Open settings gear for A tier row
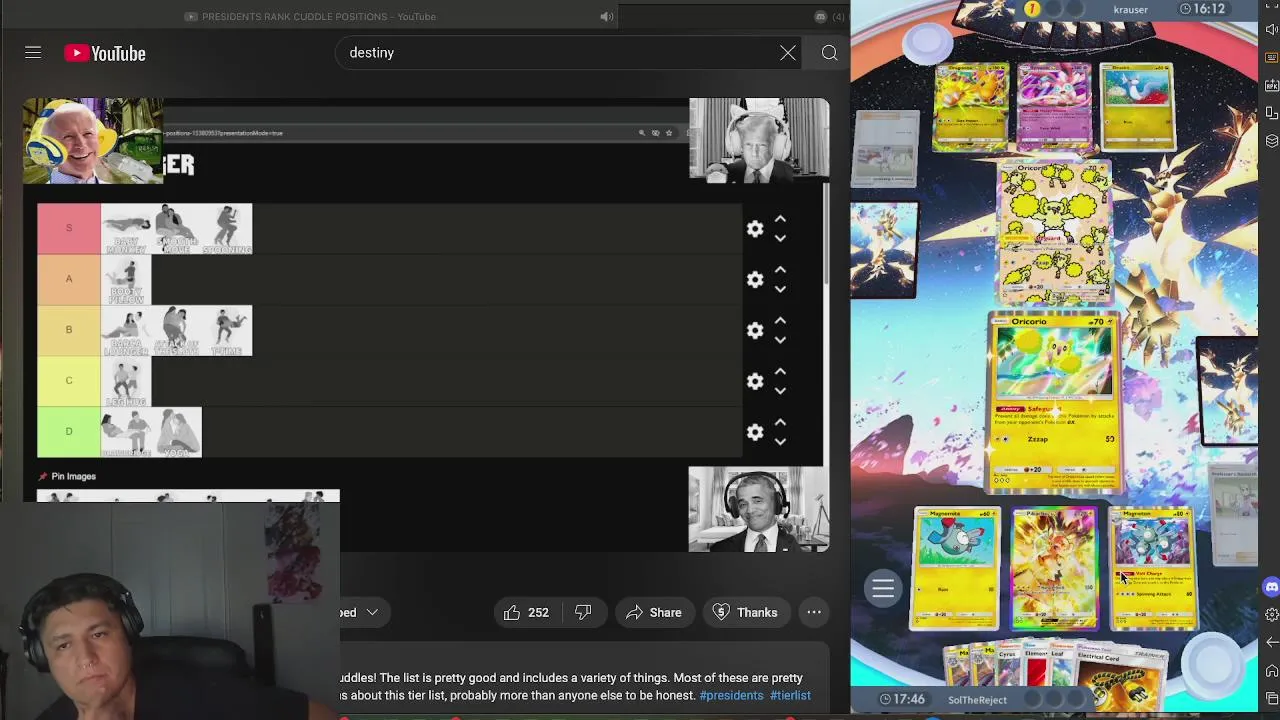Image resolution: width=1280 pixels, height=720 pixels. click(755, 279)
